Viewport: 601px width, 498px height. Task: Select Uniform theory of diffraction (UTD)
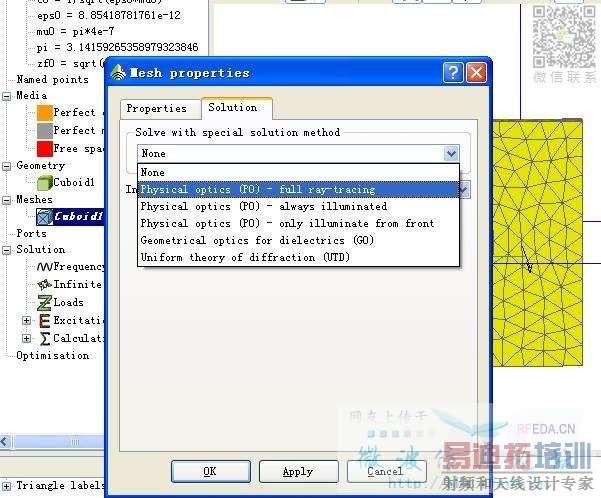(298, 257)
